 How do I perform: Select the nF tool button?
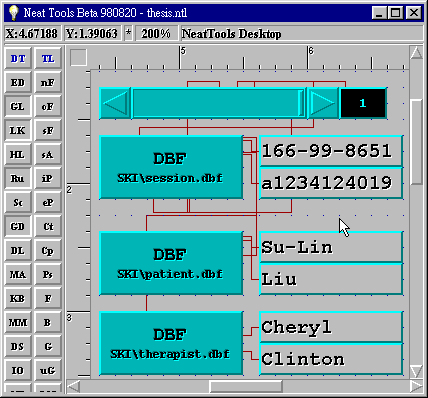click(x=48, y=82)
